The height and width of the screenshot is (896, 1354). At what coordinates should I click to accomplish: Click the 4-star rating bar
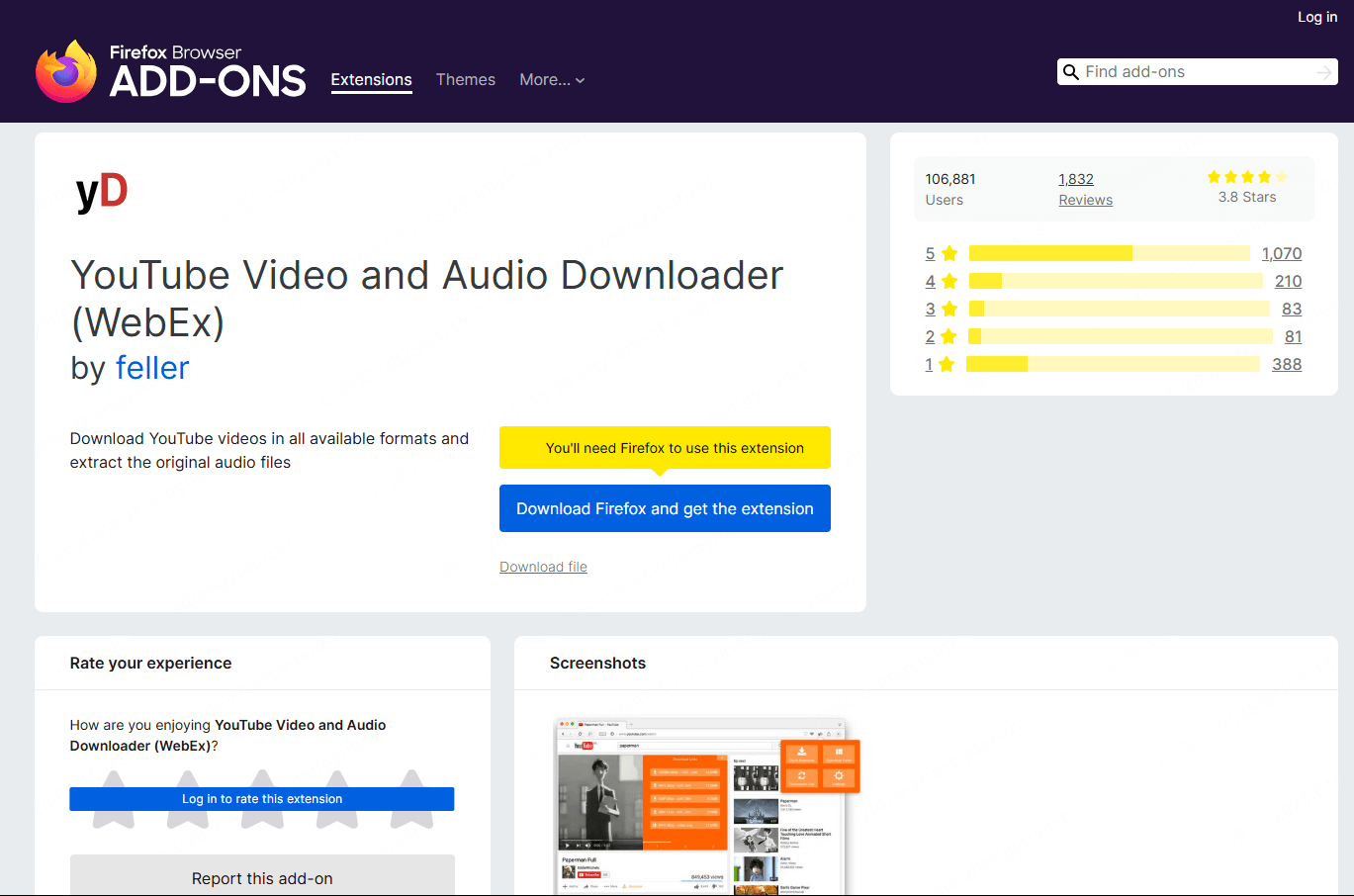[x=1116, y=281]
